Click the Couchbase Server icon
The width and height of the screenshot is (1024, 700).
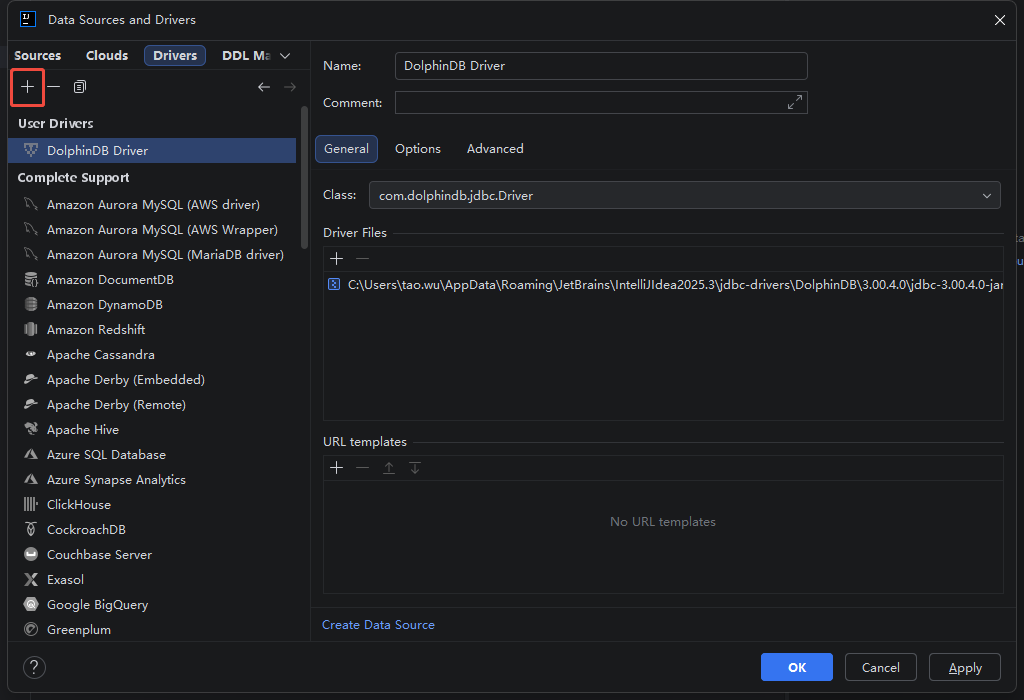point(31,554)
